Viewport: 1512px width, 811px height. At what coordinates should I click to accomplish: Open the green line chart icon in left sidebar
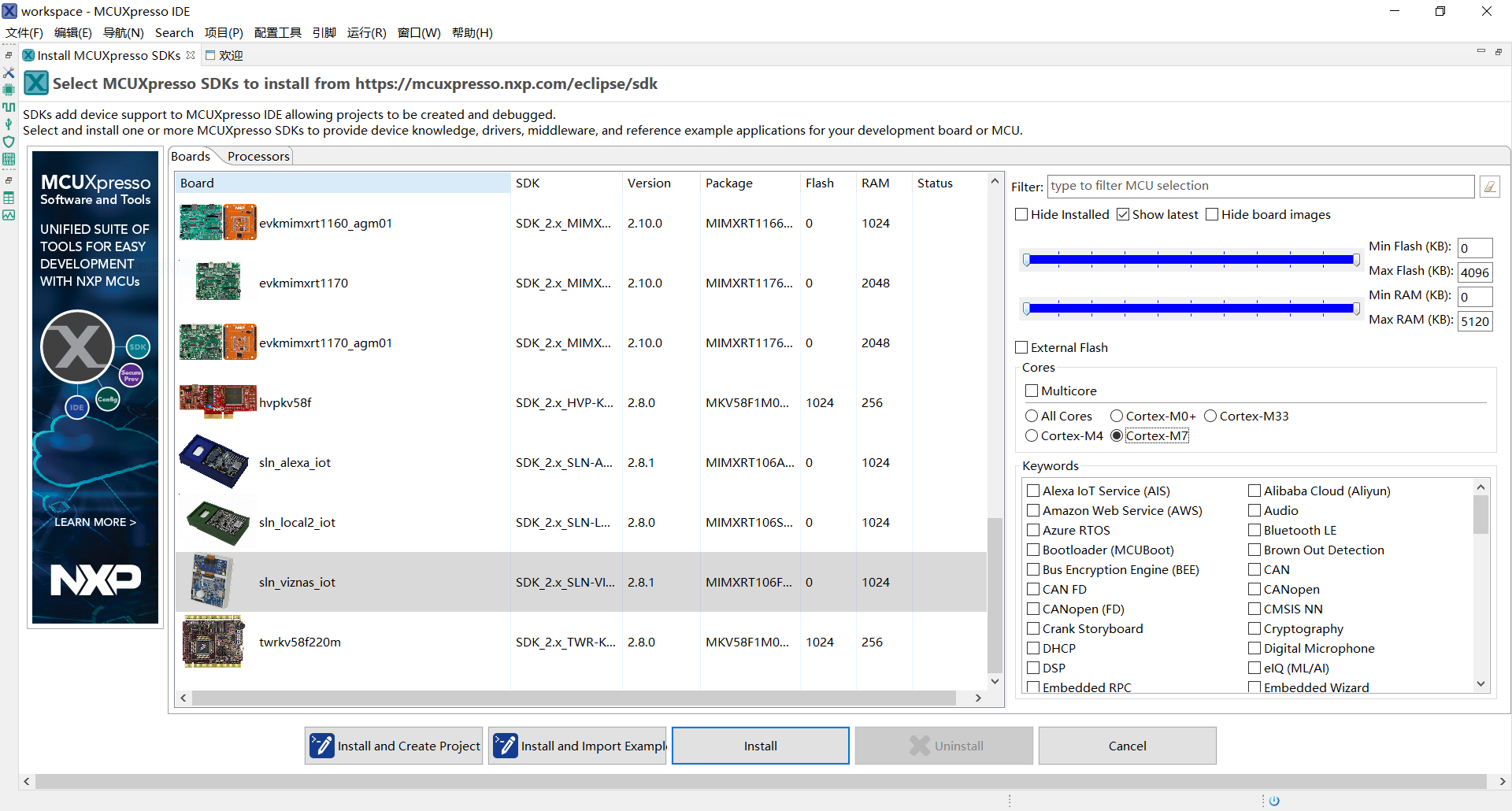point(9,215)
